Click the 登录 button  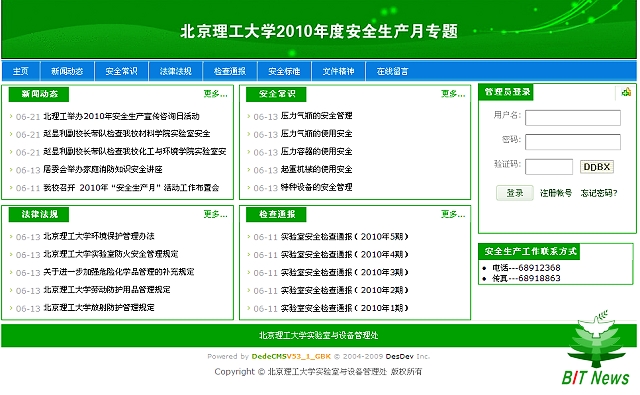[515, 193]
